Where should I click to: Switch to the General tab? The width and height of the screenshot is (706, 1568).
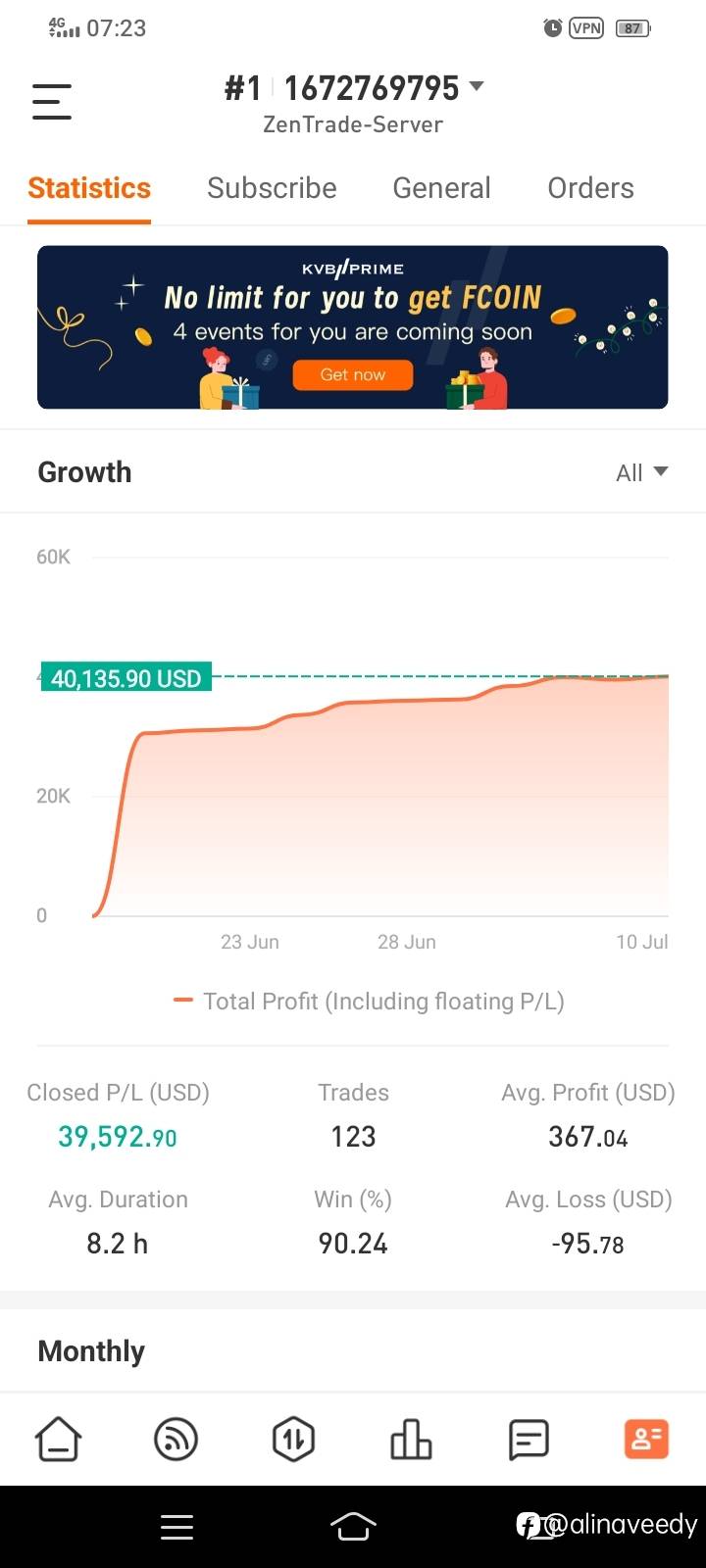pyautogui.click(x=441, y=188)
